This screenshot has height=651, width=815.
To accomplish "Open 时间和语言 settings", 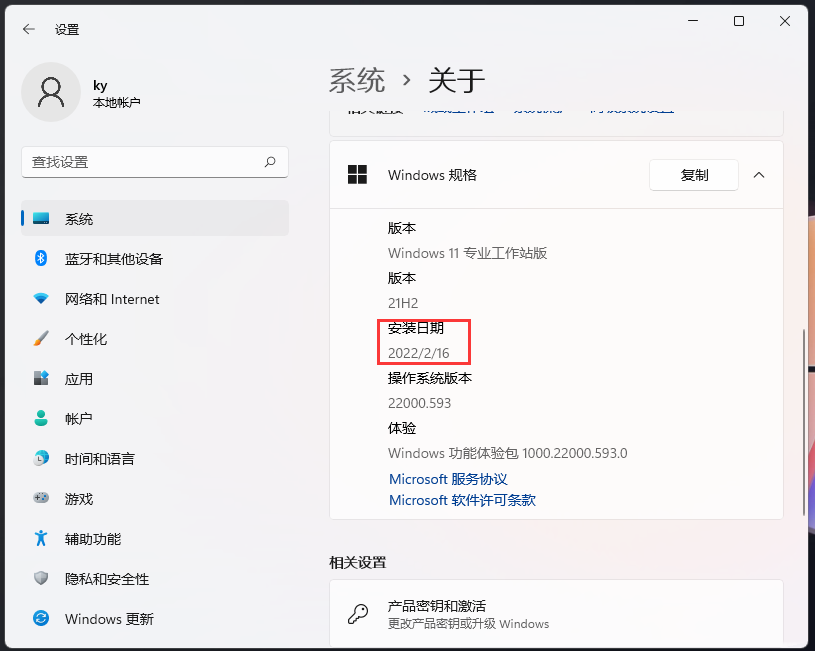I will [x=86, y=459].
